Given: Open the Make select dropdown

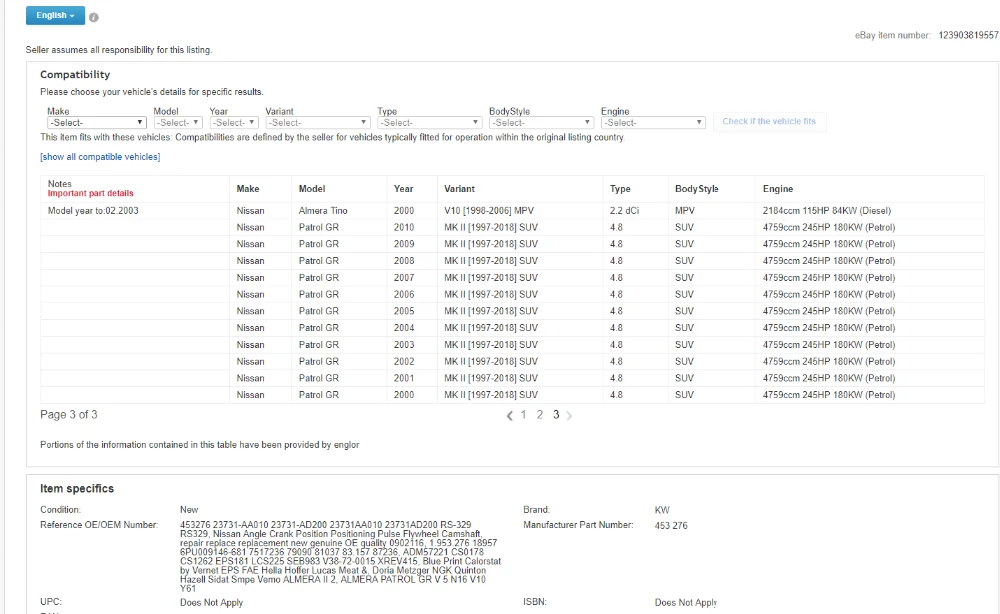Looking at the screenshot, I should coord(96,122).
